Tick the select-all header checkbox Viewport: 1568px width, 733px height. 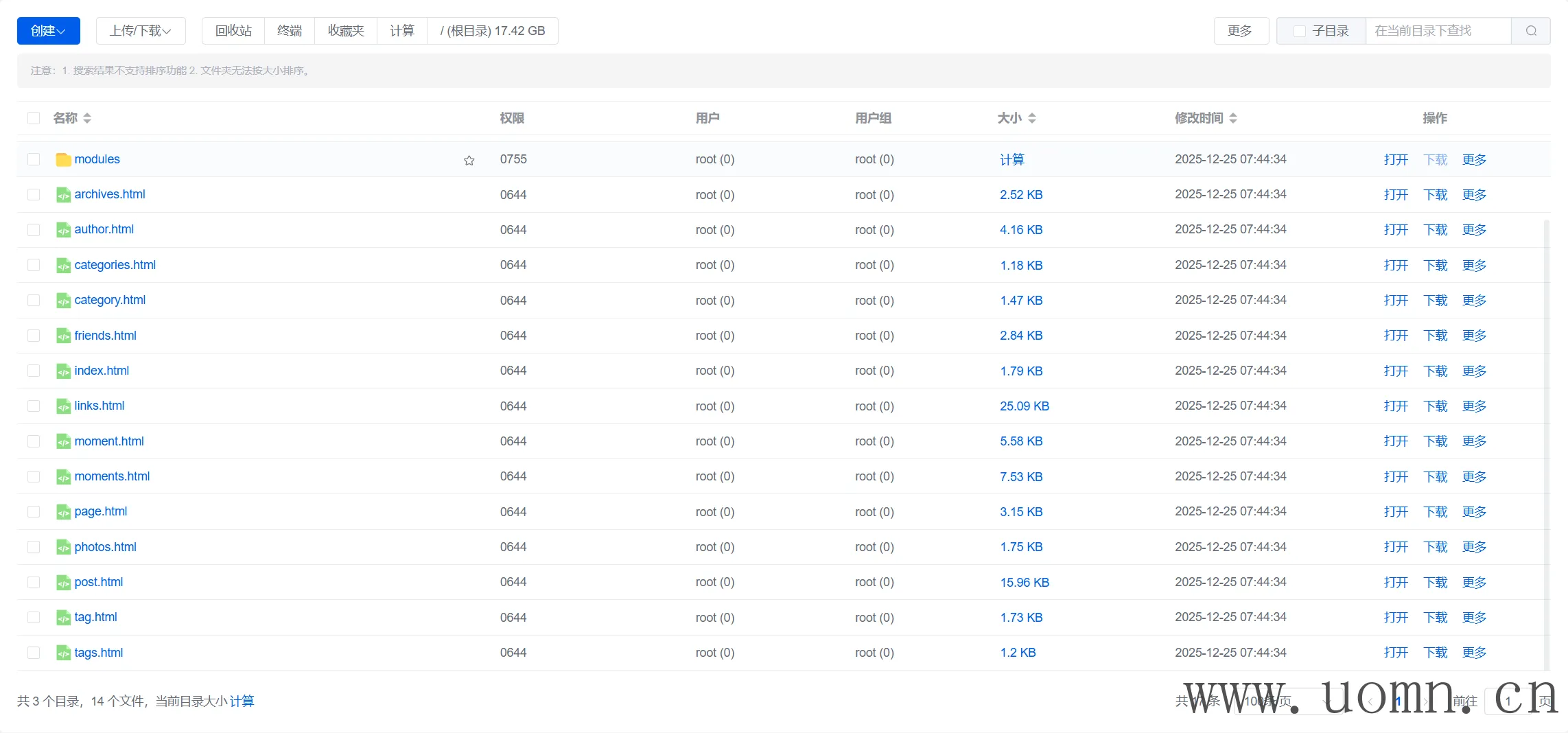point(34,118)
